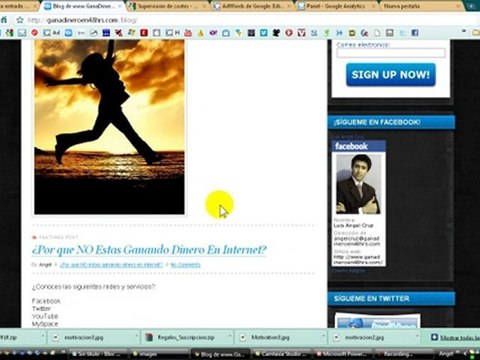Click the Twitter widget image
This screenshot has width=480, height=360.
click(x=377, y=321)
